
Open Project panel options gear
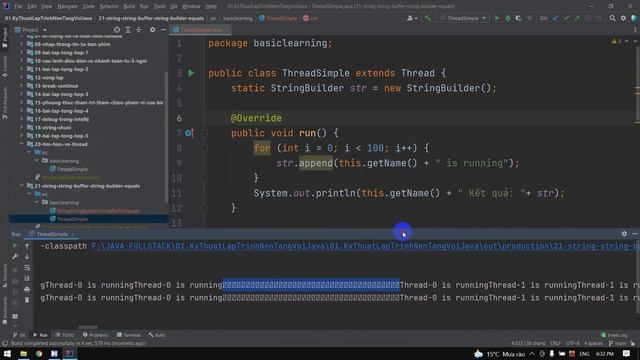click(152, 30)
